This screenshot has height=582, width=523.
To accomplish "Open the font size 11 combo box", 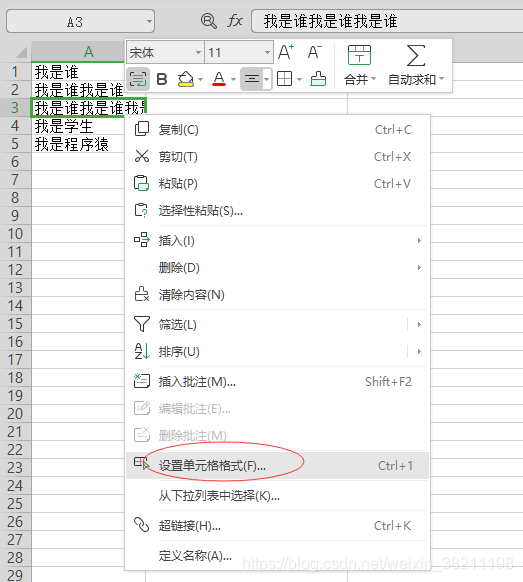I will pyautogui.click(x=239, y=52).
